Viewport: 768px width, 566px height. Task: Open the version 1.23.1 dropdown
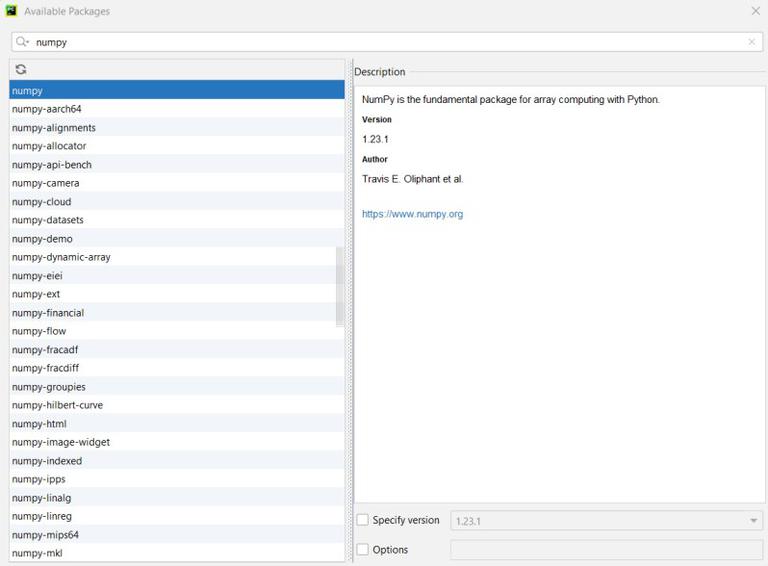[606, 520]
